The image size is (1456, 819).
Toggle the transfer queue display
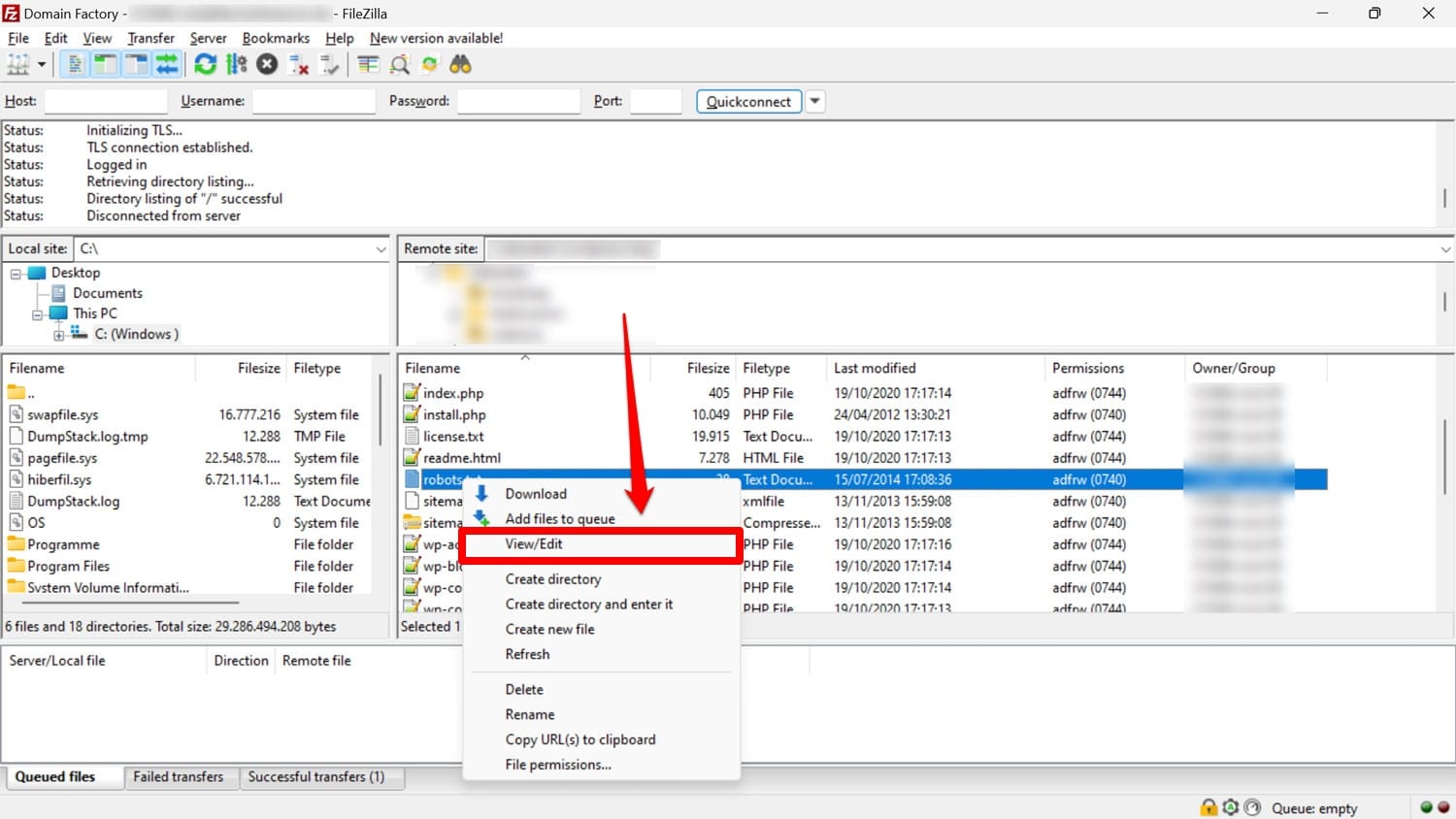pyautogui.click(x=167, y=65)
